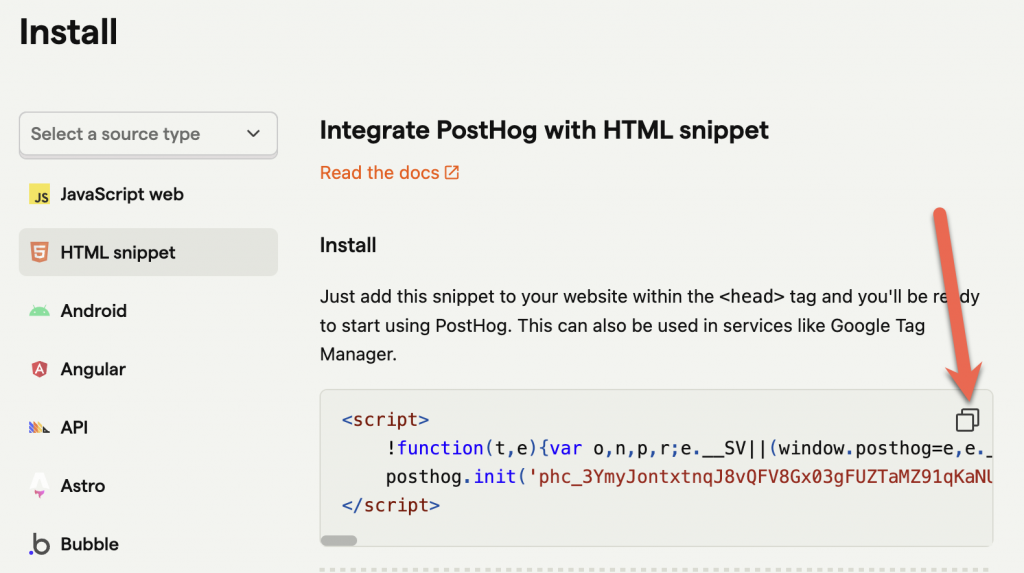Click the JavaScript JS logo icon

pos(39,194)
